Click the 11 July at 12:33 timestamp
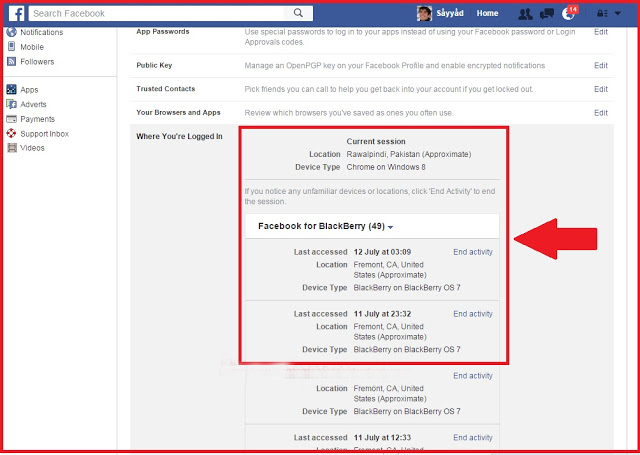 pyautogui.click(x=382, y=437)
